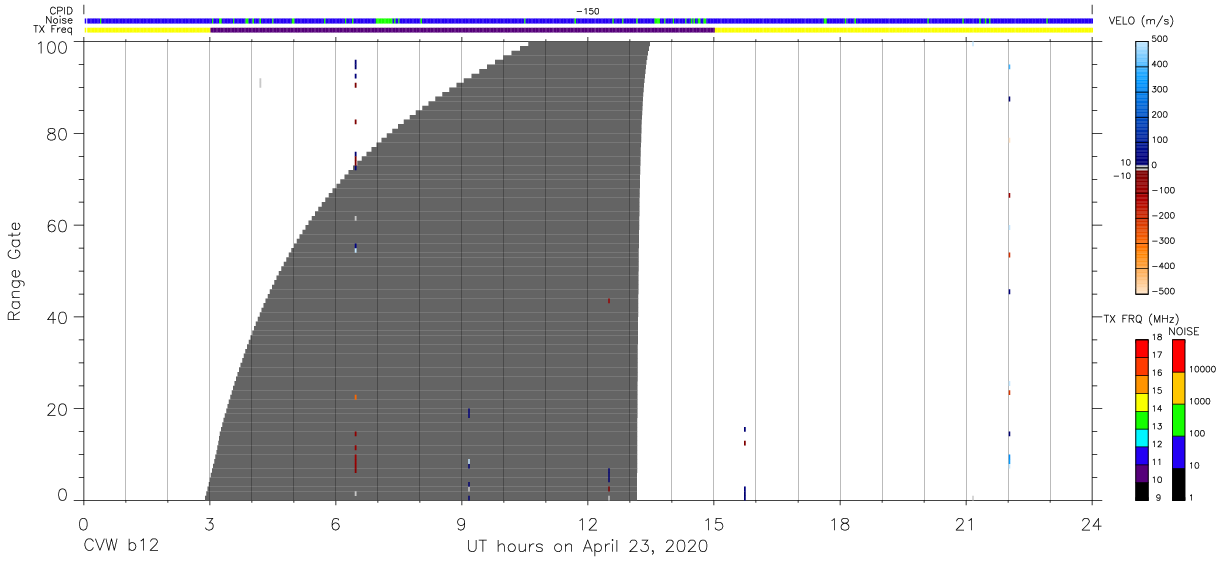
Task: Click the red top swatch of NOISE legend
Action: coord(1178,355)
